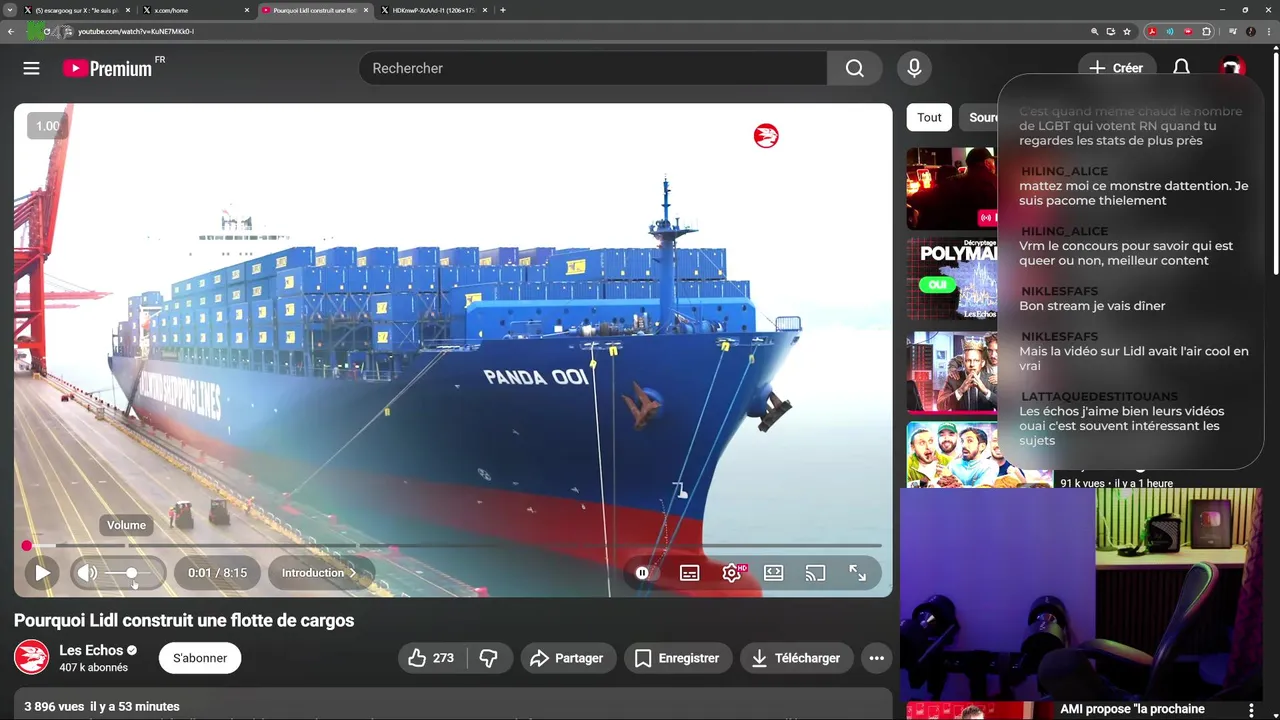Click the 1.00 playback speed badge
The image size is (1280, 720).
point(48,126)
